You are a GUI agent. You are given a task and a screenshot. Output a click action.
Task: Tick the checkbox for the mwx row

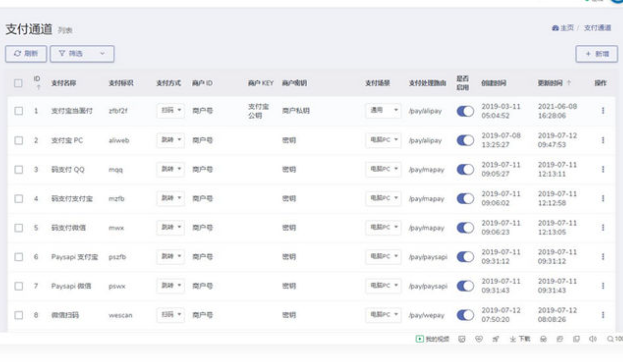(19, 228)
